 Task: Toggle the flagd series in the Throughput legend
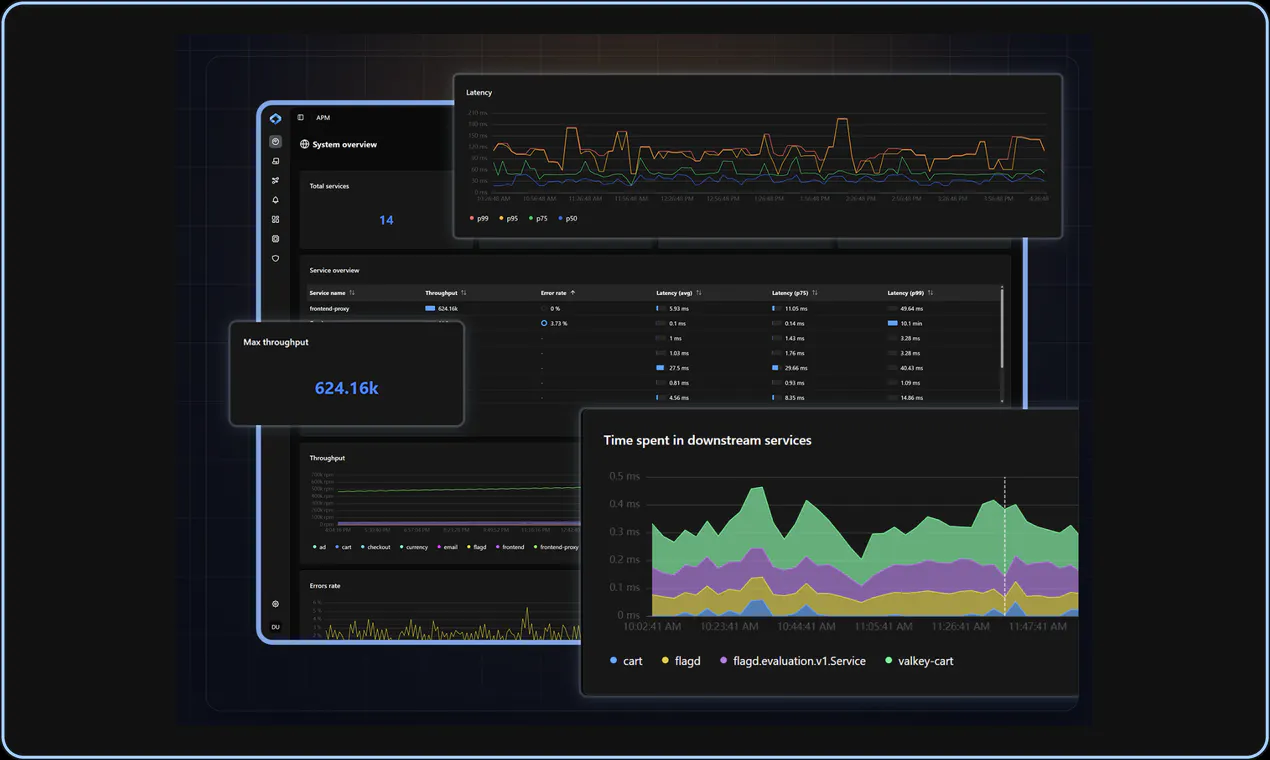click(x=477, y=547)
